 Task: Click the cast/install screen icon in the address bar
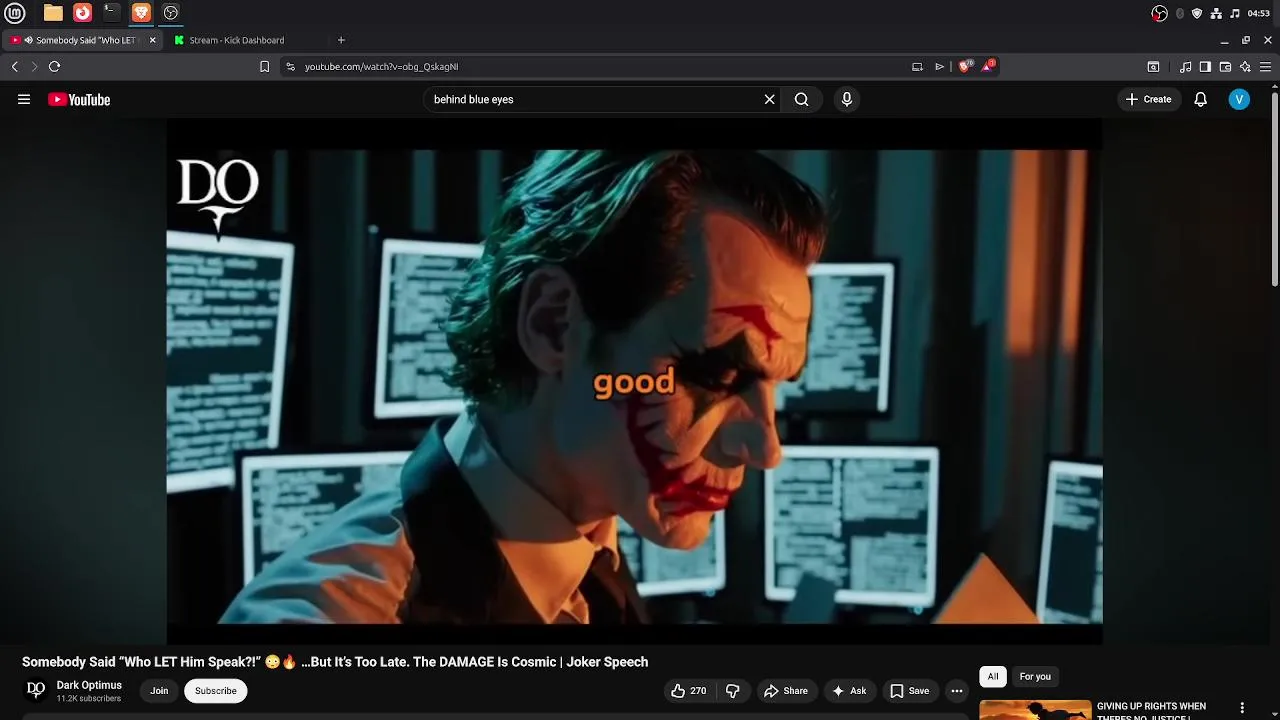[917, 67]
